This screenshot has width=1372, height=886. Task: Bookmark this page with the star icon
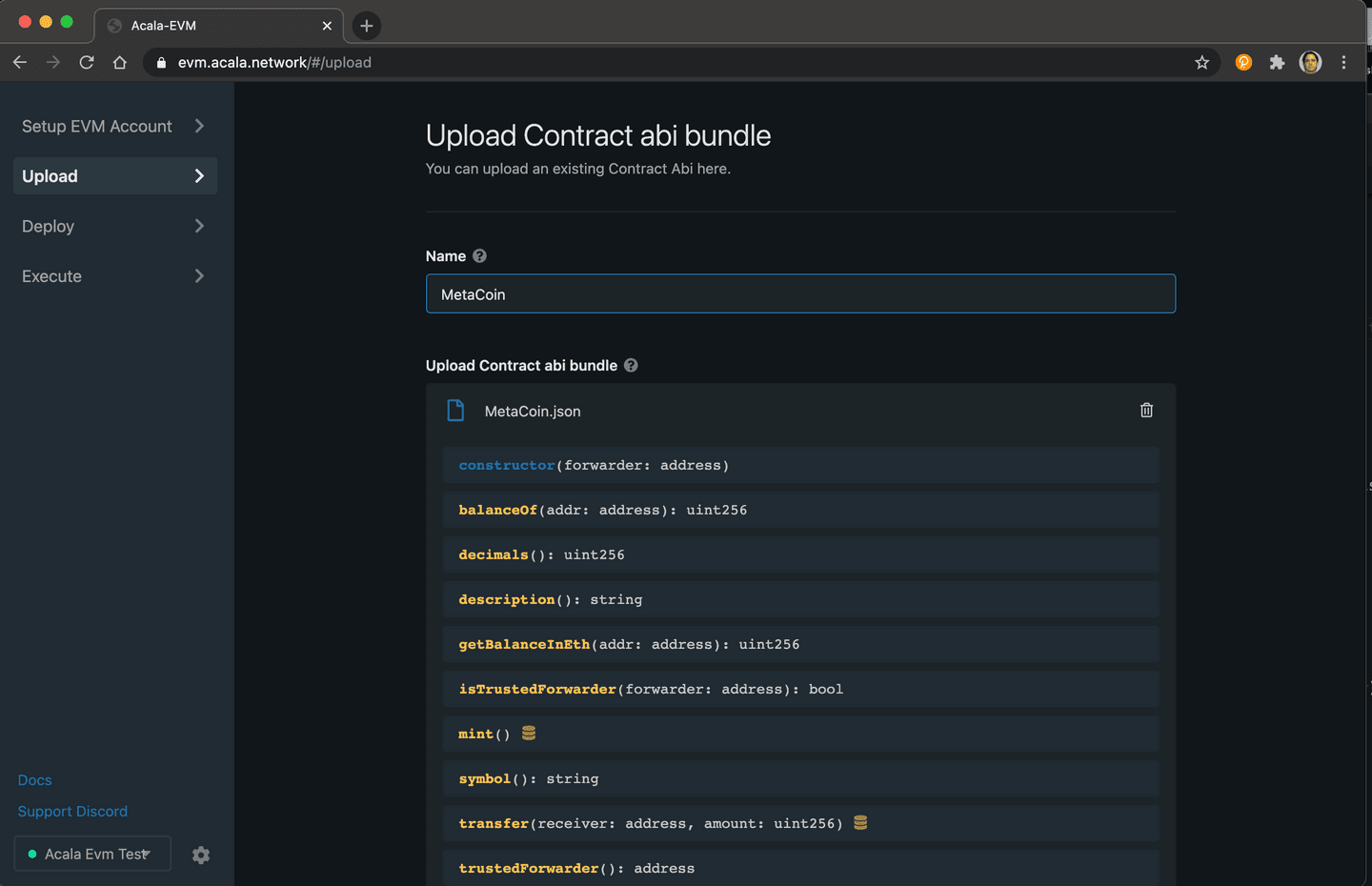(x=1202, y=62)
